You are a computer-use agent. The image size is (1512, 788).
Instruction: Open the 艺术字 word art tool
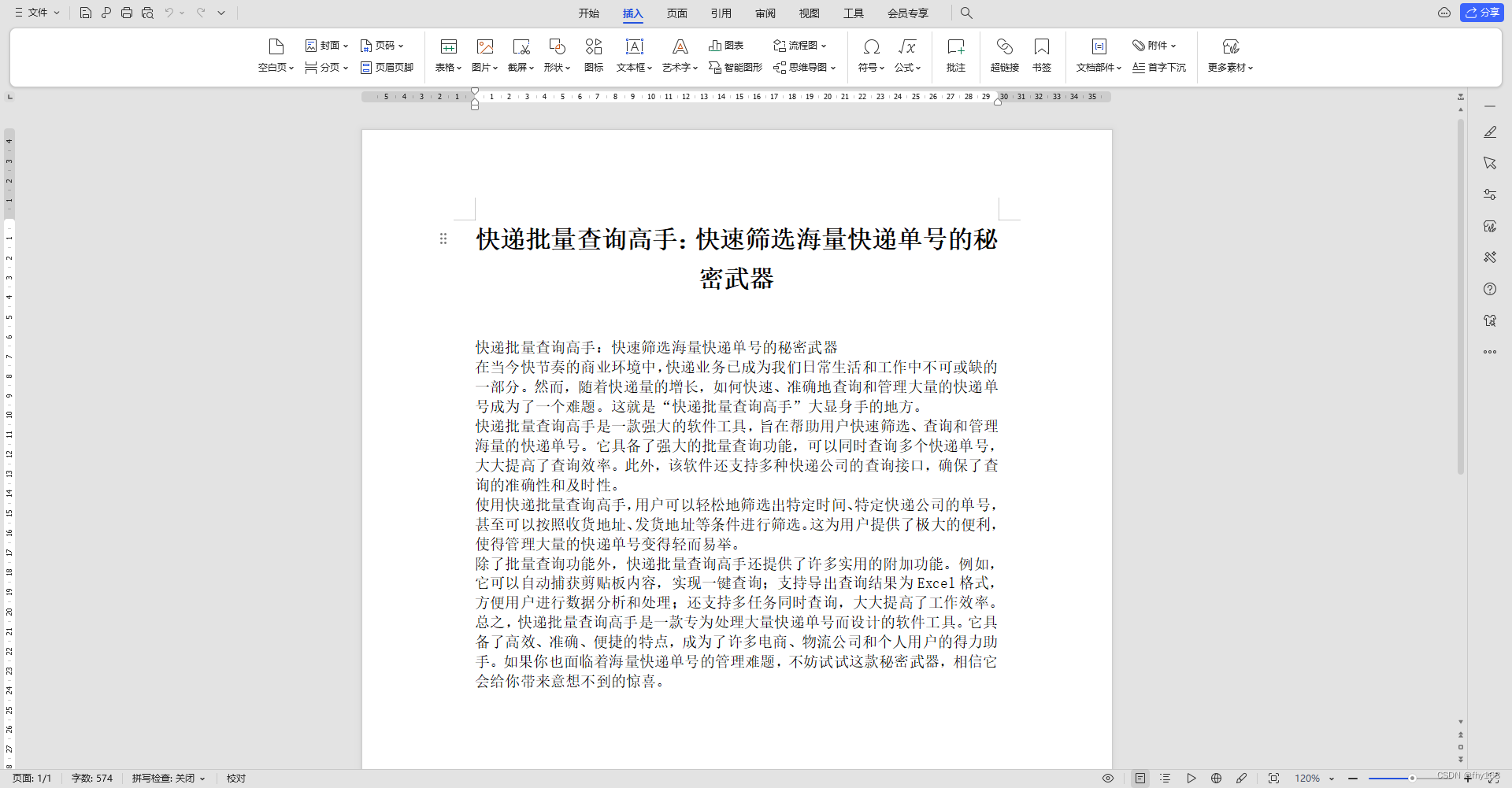point(680,55)
